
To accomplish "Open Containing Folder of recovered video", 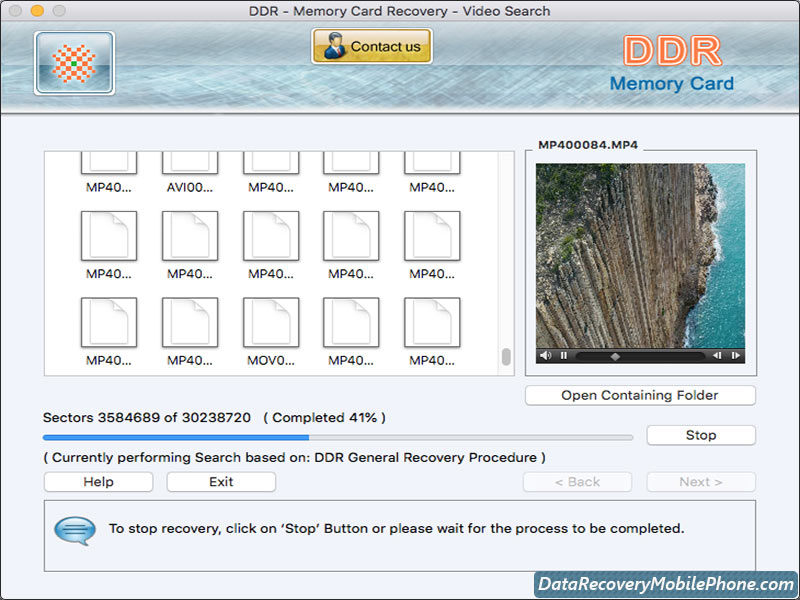I will pyautogui.click(x=640, y=395).
